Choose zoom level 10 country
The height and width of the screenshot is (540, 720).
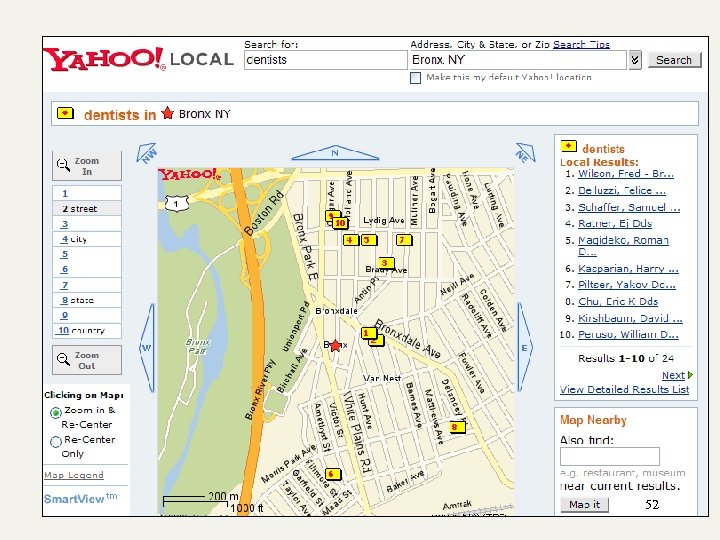click(x=87, y=330)
